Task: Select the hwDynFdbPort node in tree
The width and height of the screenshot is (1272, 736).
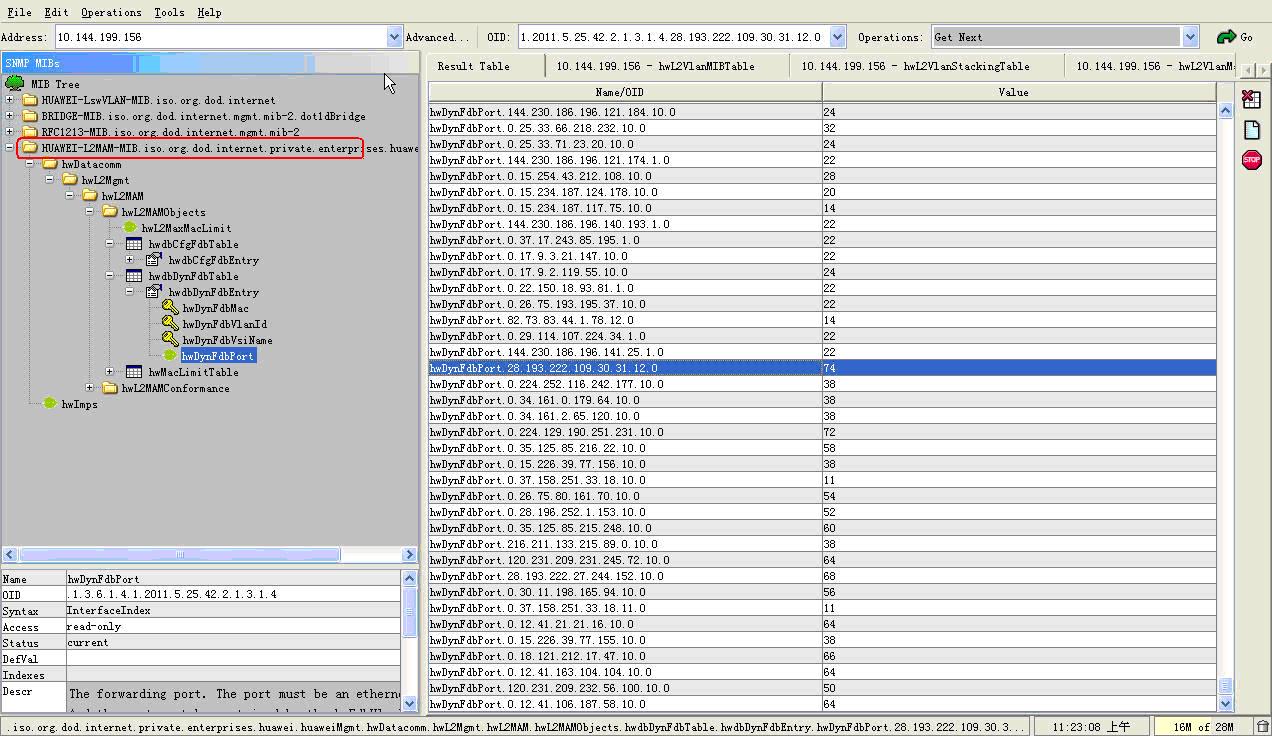Action: tap(218, 356)
